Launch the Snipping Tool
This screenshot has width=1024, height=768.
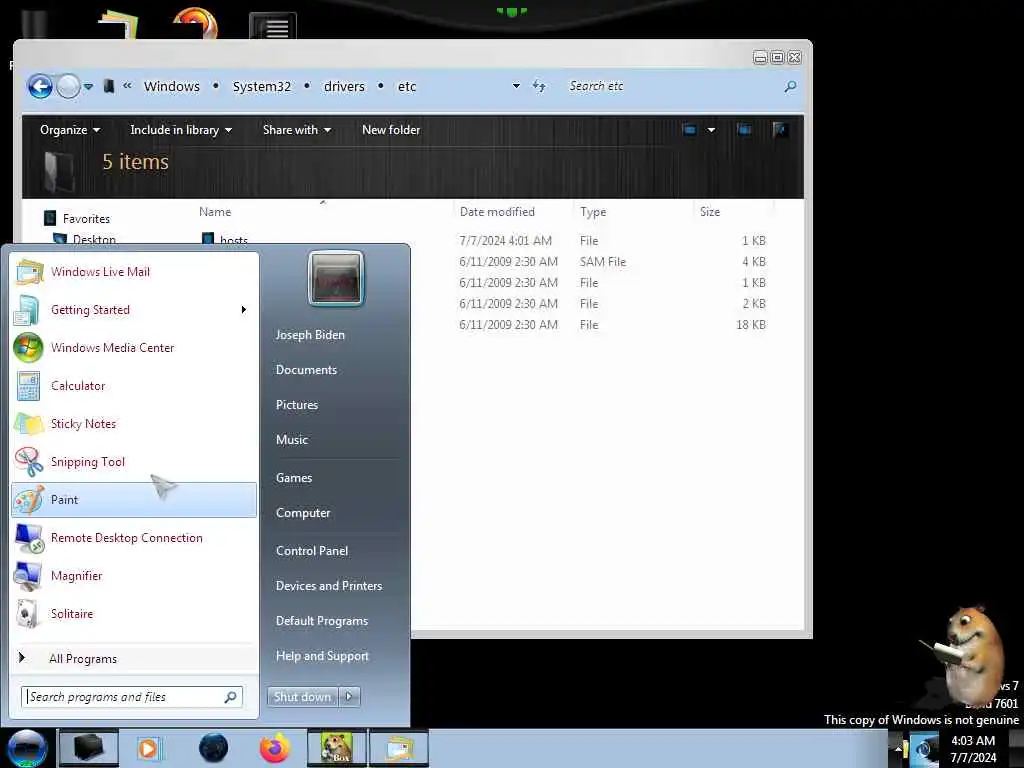coord(134,462)
